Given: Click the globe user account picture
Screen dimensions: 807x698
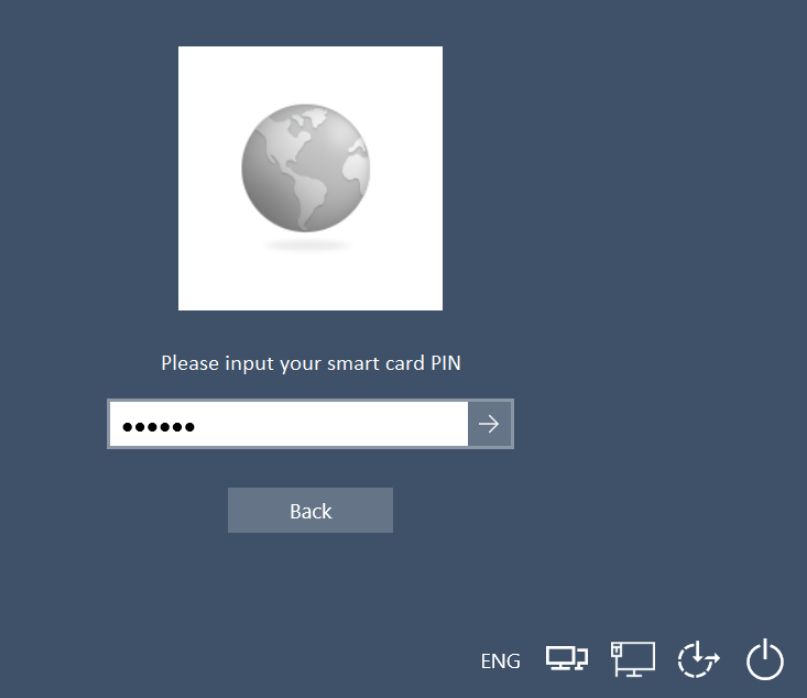Looking at the screenshot, I should (x=310, y=179).
